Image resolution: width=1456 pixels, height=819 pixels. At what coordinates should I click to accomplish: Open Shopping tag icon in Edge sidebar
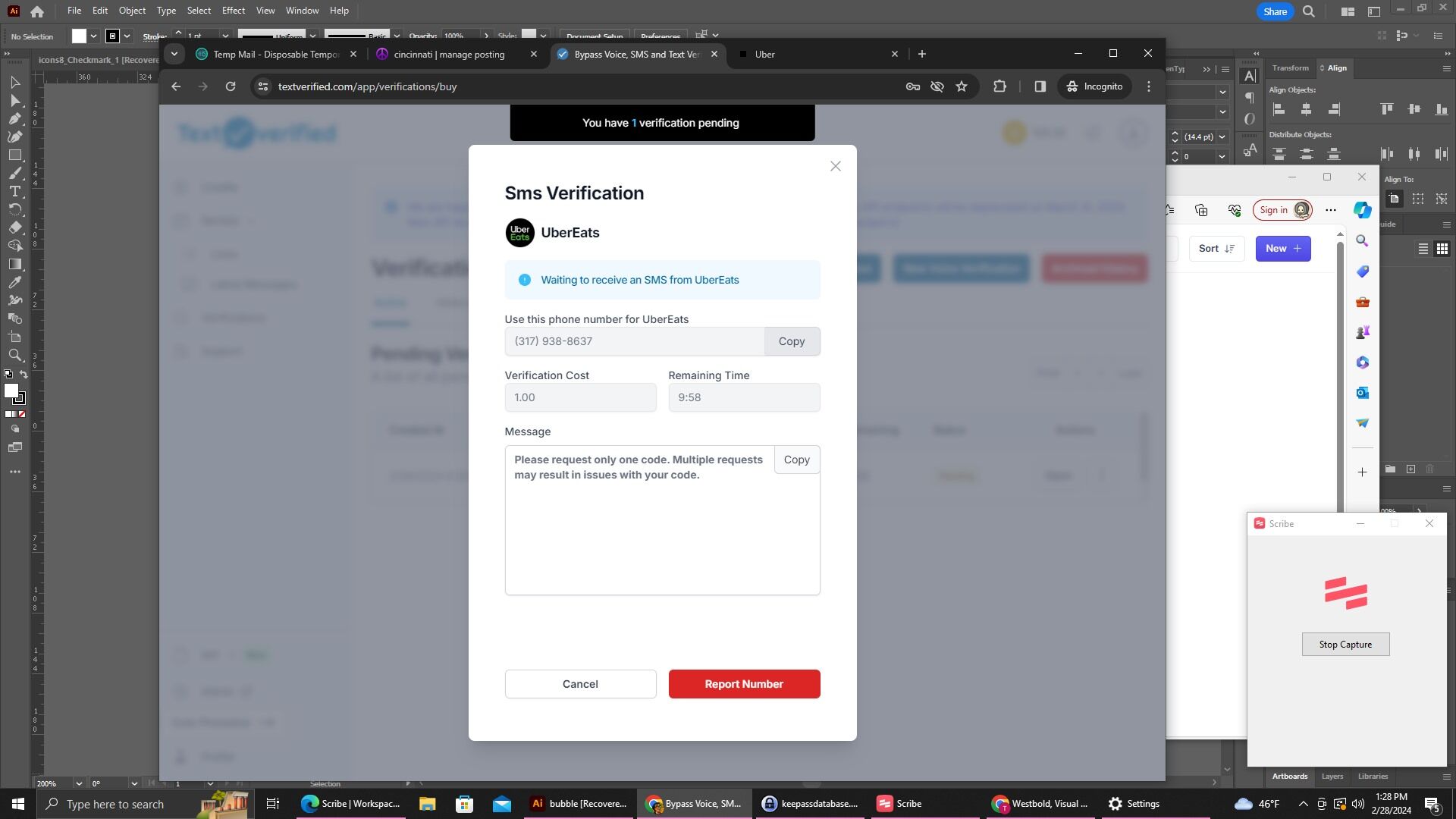point(1363,271)
